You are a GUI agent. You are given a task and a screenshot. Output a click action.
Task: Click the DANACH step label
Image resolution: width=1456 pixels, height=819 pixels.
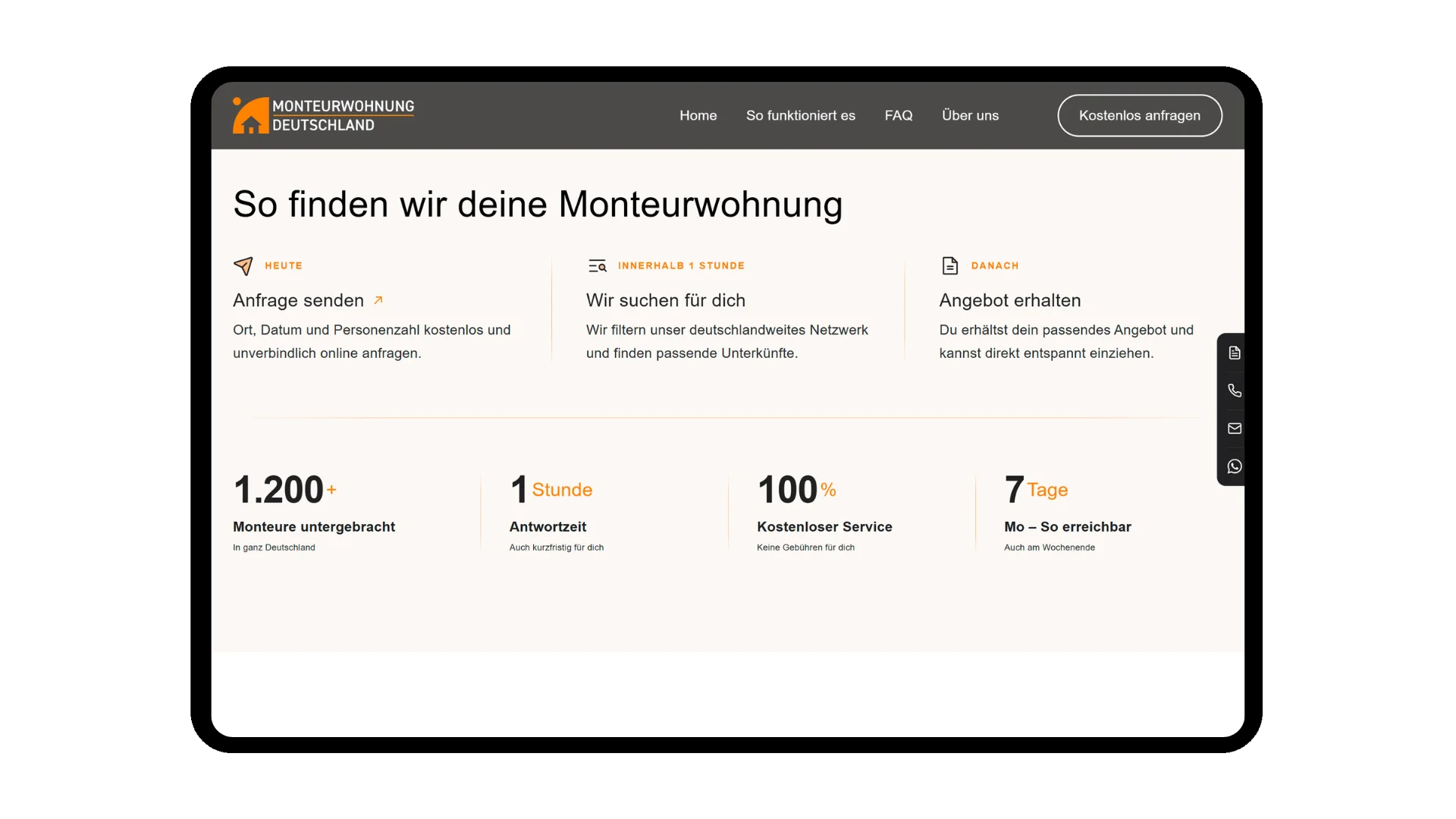coord(995,265)
